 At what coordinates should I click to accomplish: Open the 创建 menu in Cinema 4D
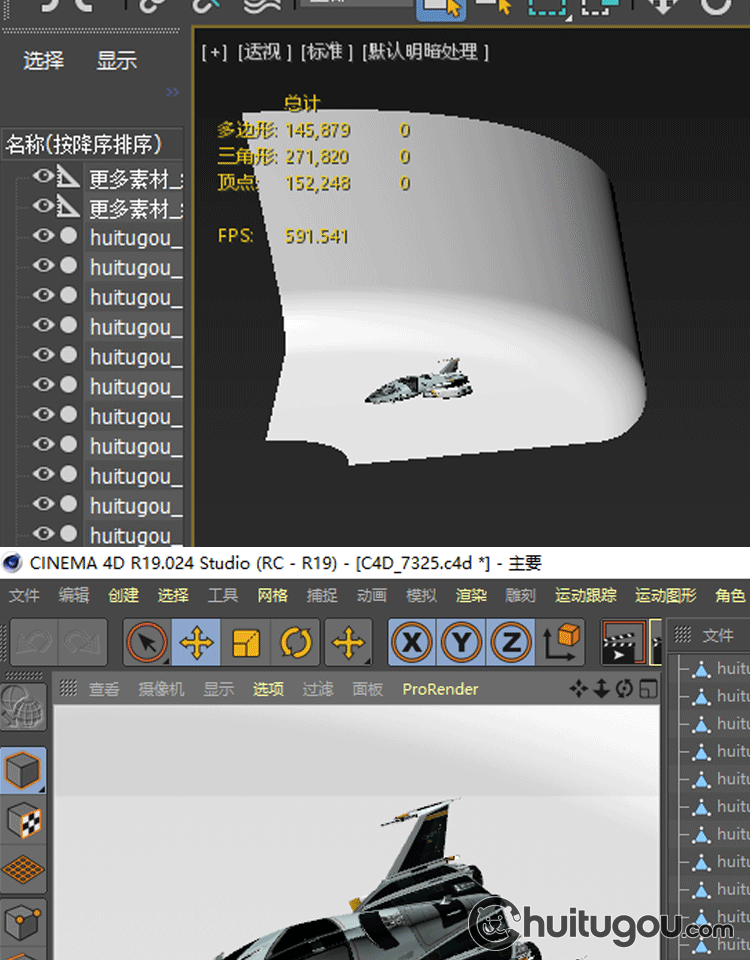tap(123, 595)
